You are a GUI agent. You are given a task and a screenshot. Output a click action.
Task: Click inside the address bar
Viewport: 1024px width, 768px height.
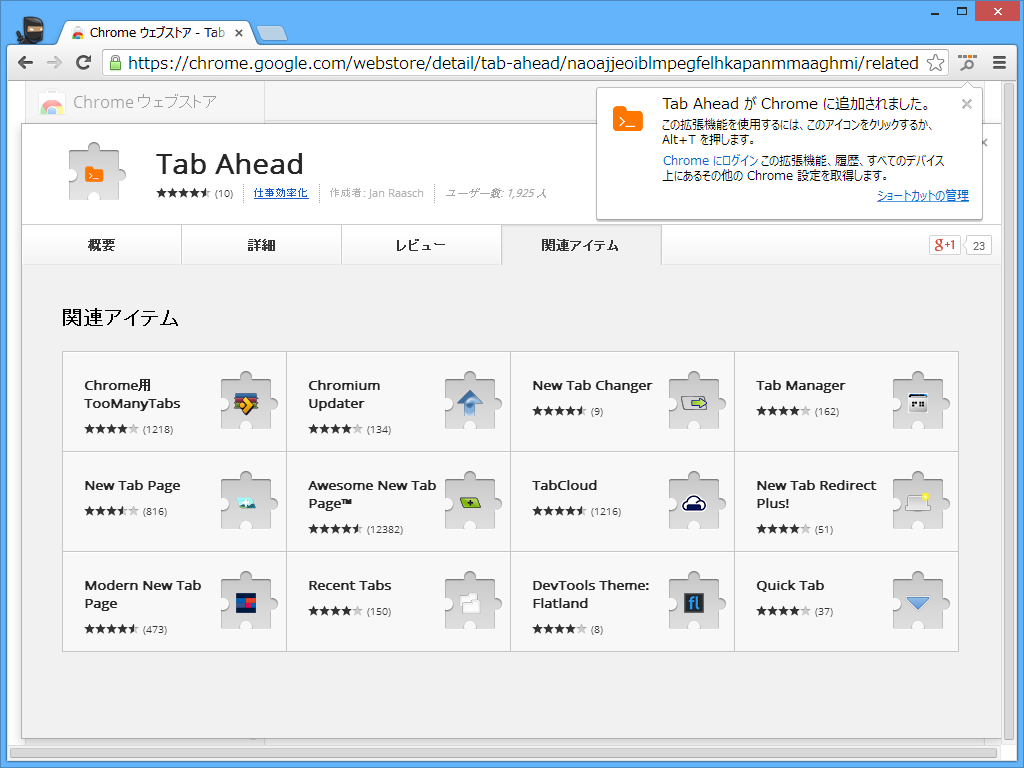(x=500, y=62)
